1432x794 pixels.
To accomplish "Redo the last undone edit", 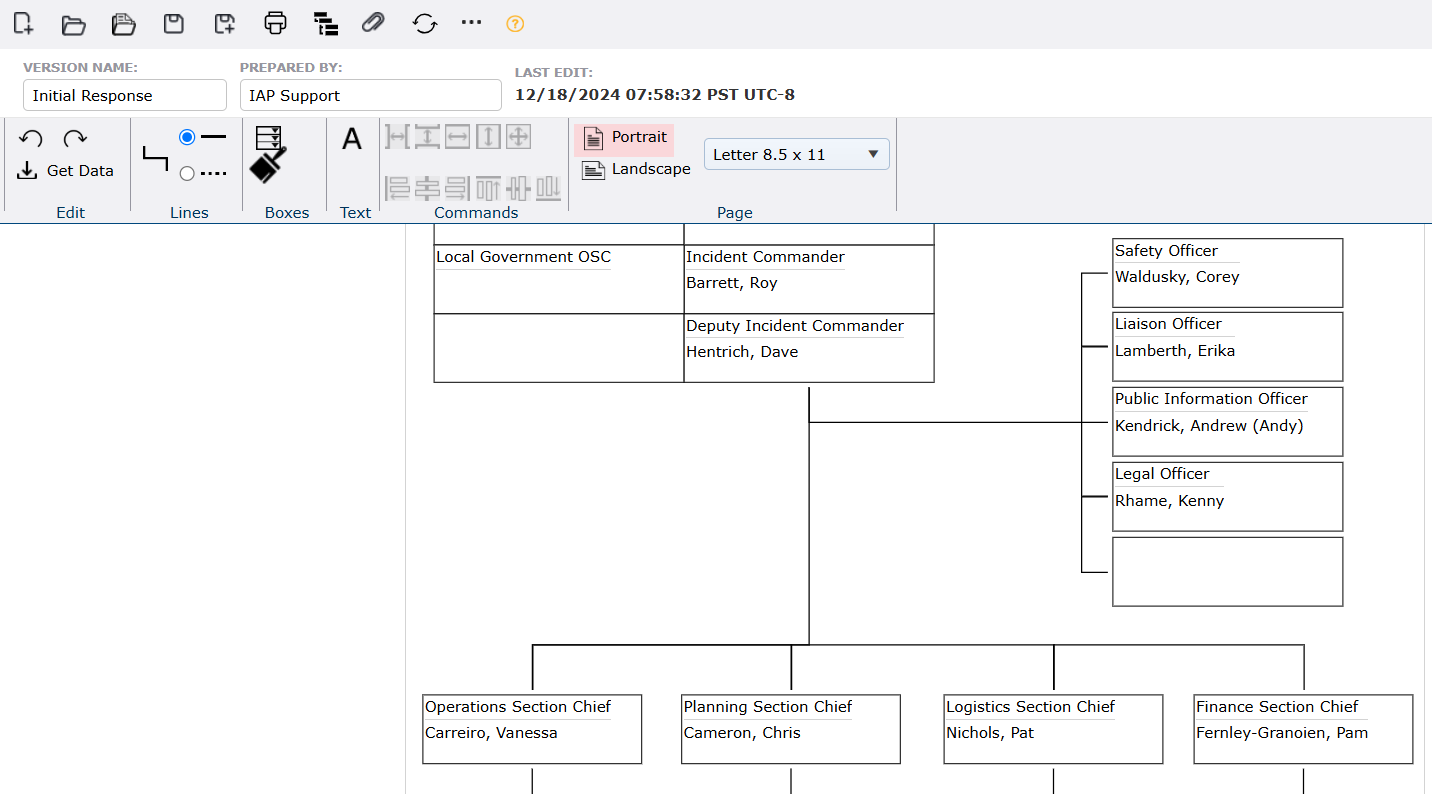I will click(75, 139).
